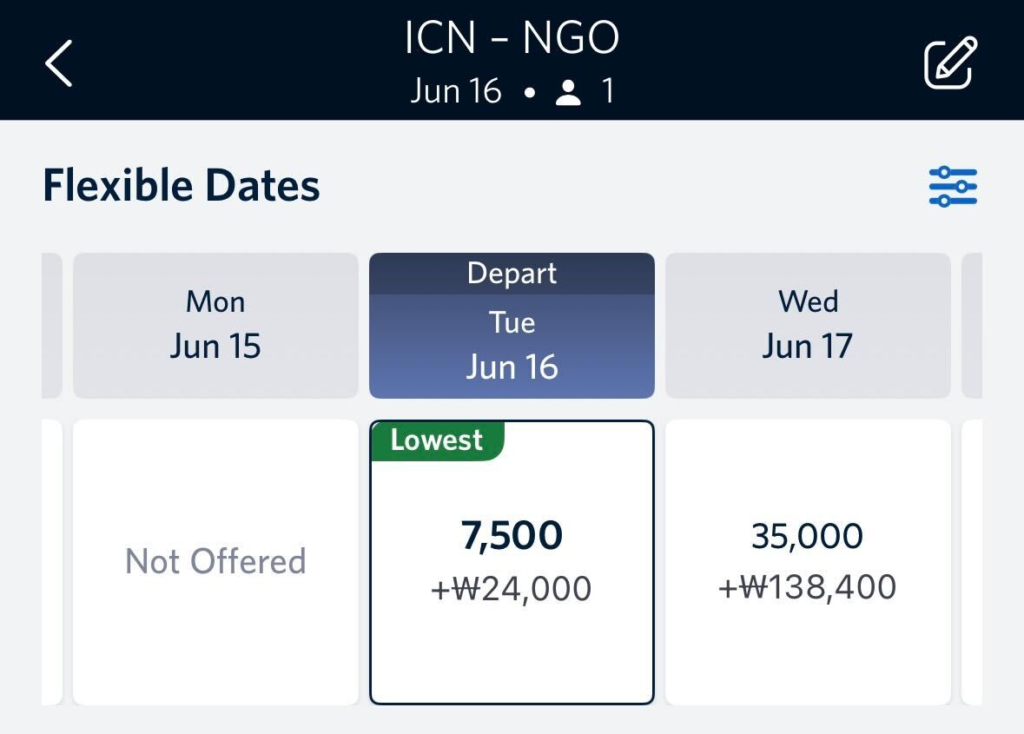The image size is (1024, 734).
Task: Choose the 7,500 miles fare
Action: [x=511, y=537]
